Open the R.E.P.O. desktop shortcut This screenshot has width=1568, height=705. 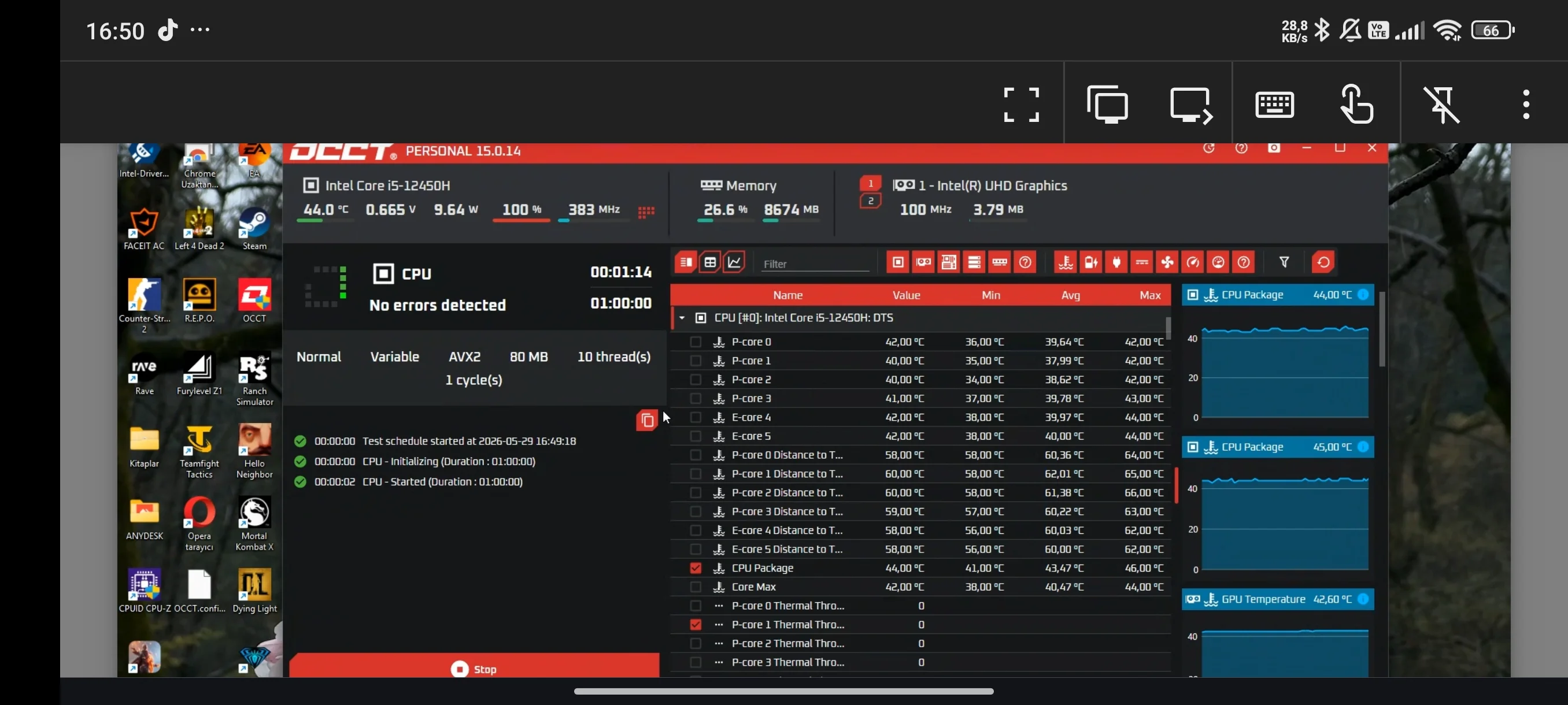[x=199, y=301]
